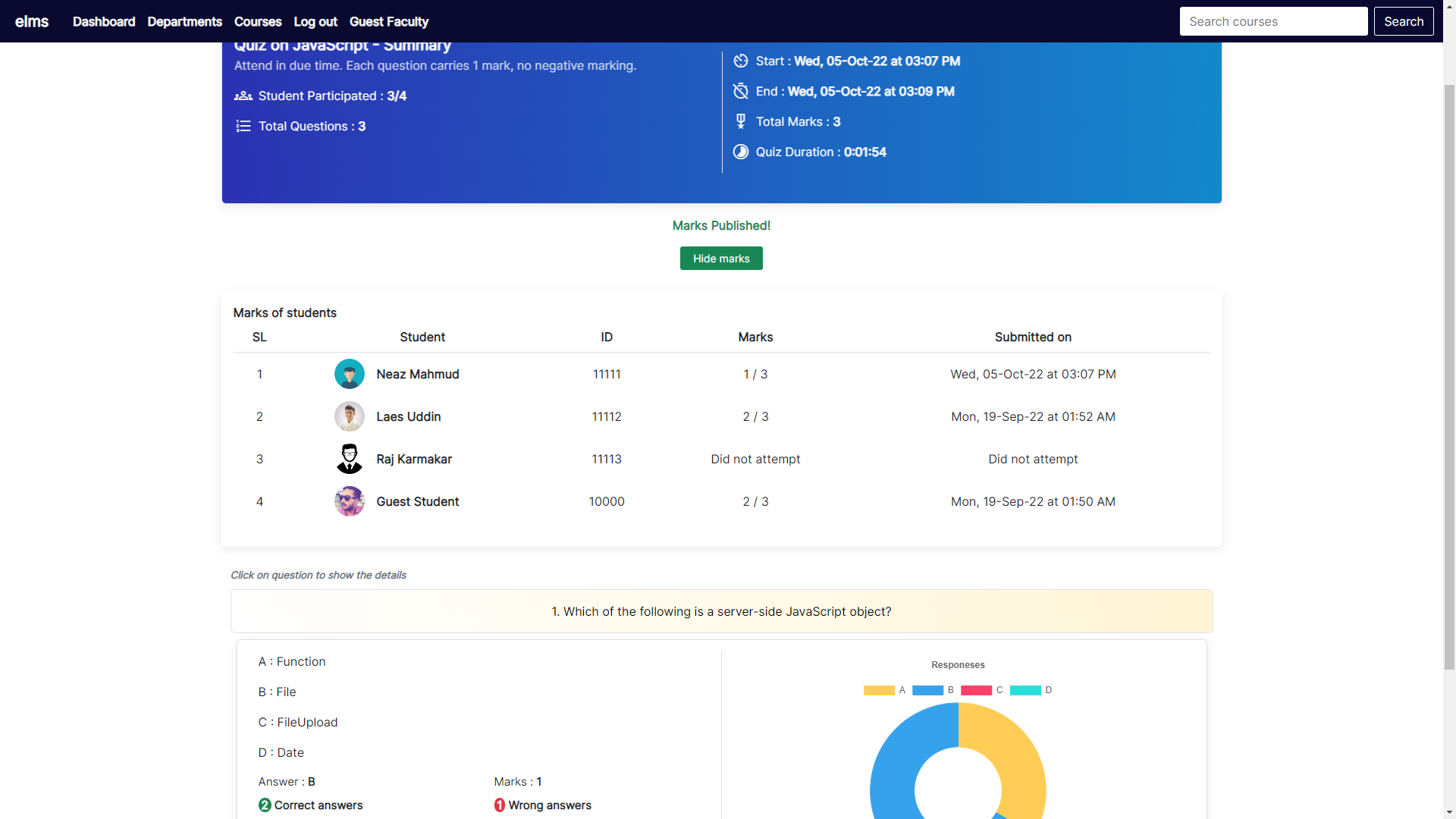The width and height of the screenshot is (1456, 819).
Task: Open the Courses nav link
Action: point(258,21)
